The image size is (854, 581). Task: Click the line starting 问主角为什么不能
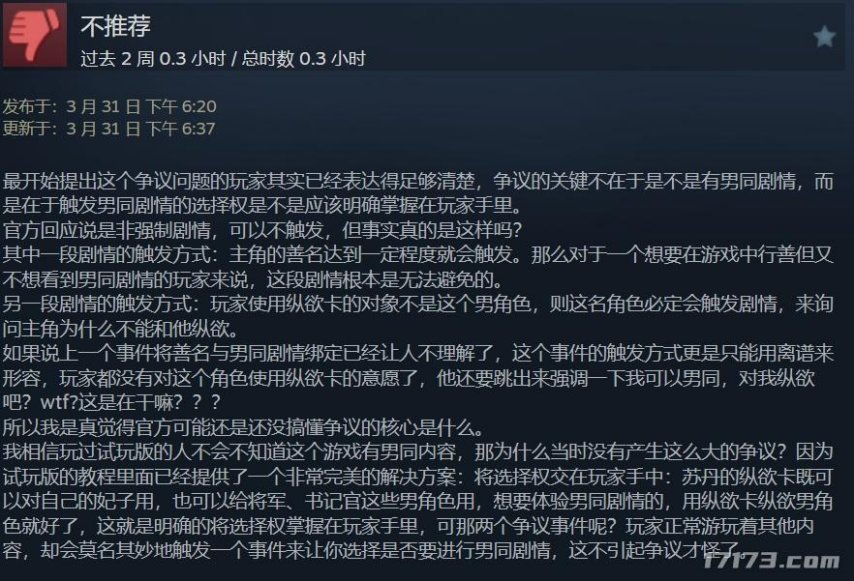pyautogui.click(x=121, y=329)
